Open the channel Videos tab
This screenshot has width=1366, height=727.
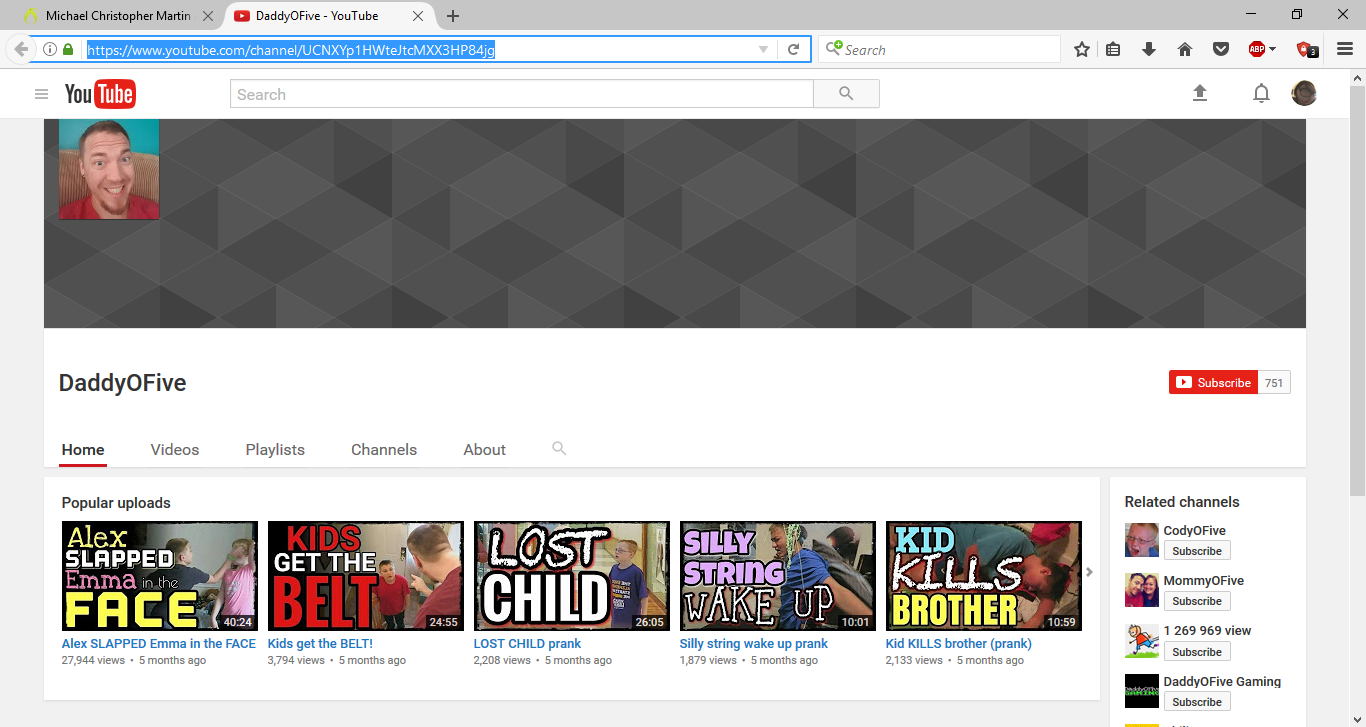(175, 449)
